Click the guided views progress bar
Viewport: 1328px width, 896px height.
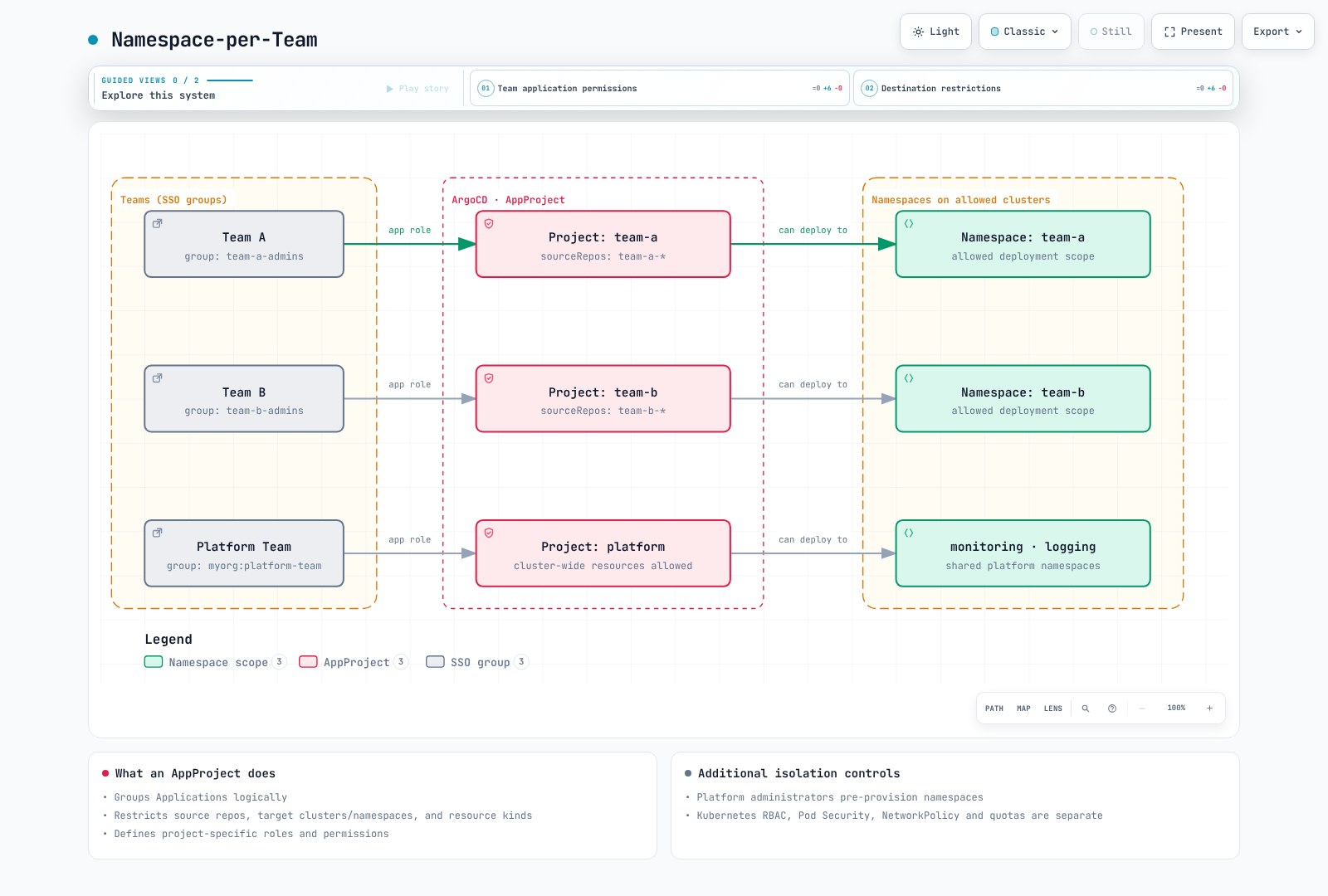point(230,80)
